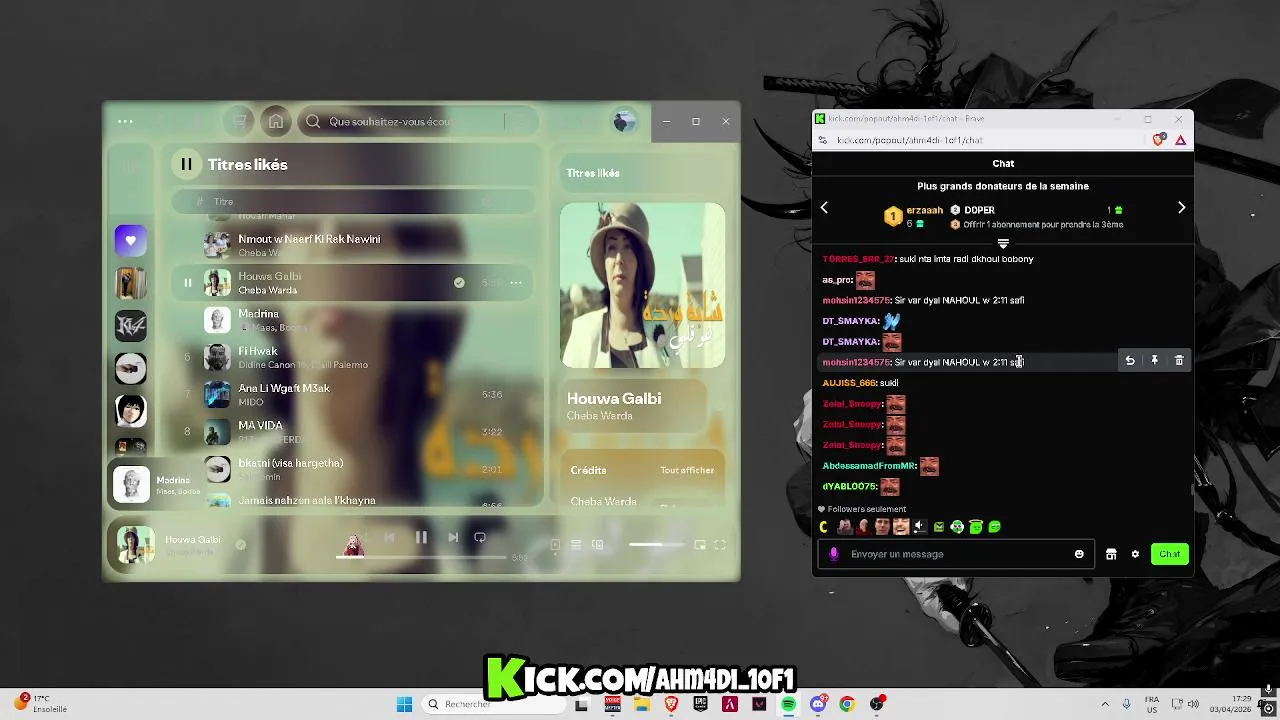Screen dimensions: 1280x720
Task: Toggle the liked checkmark on Houwa Galbi row
Action: [459, 283]
